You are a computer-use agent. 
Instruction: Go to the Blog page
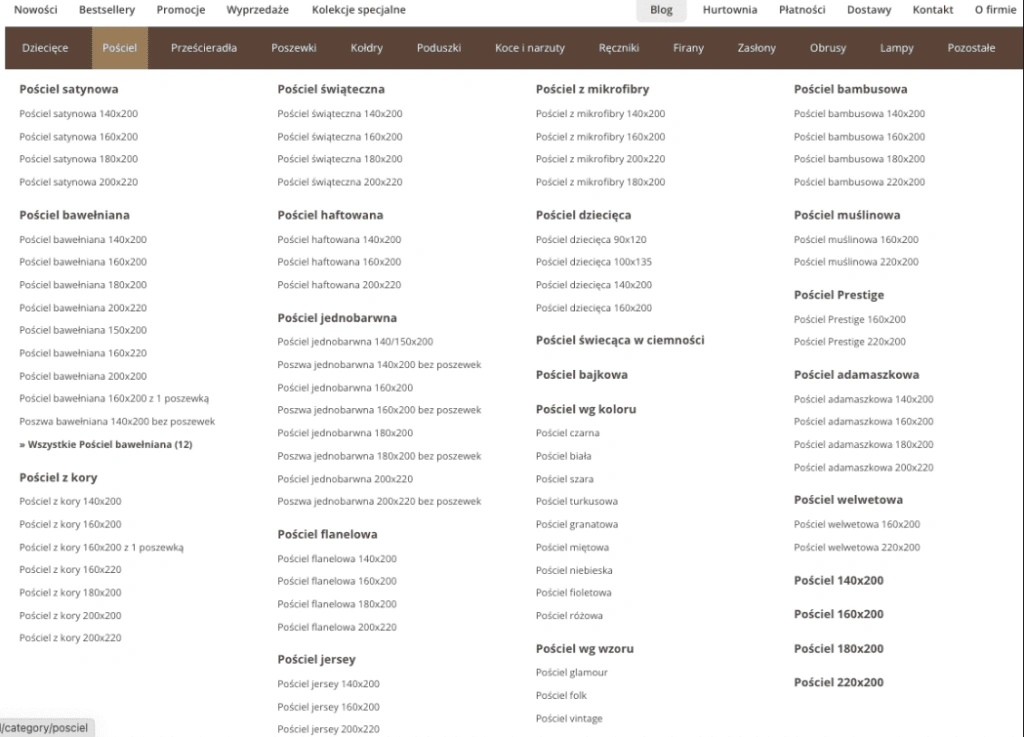(661, 10)
